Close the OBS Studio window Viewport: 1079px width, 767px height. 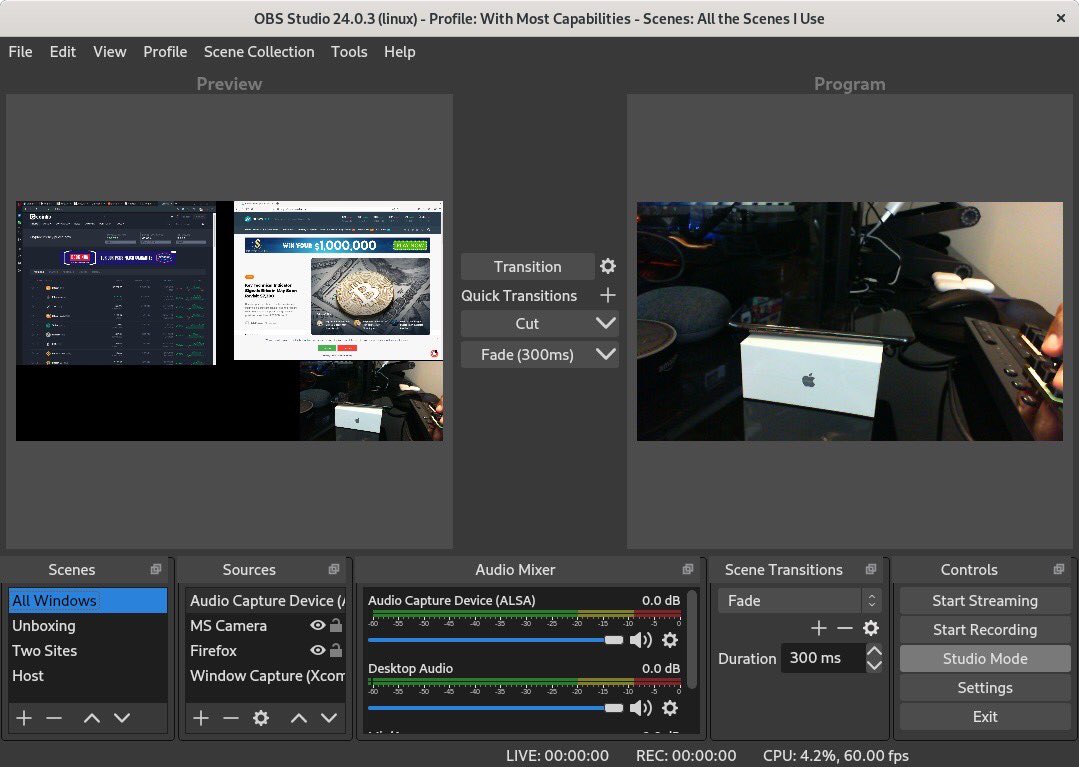[1060, 19]
